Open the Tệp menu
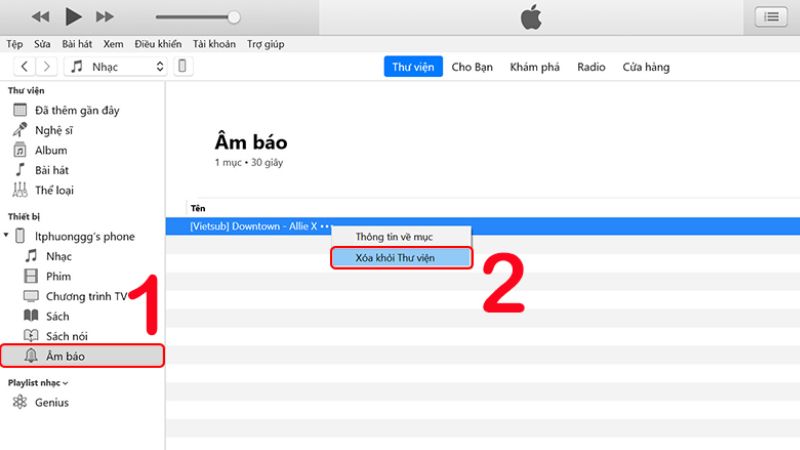Image resolution: width=800 pixels, height=450 pixels. coord(14,44)
